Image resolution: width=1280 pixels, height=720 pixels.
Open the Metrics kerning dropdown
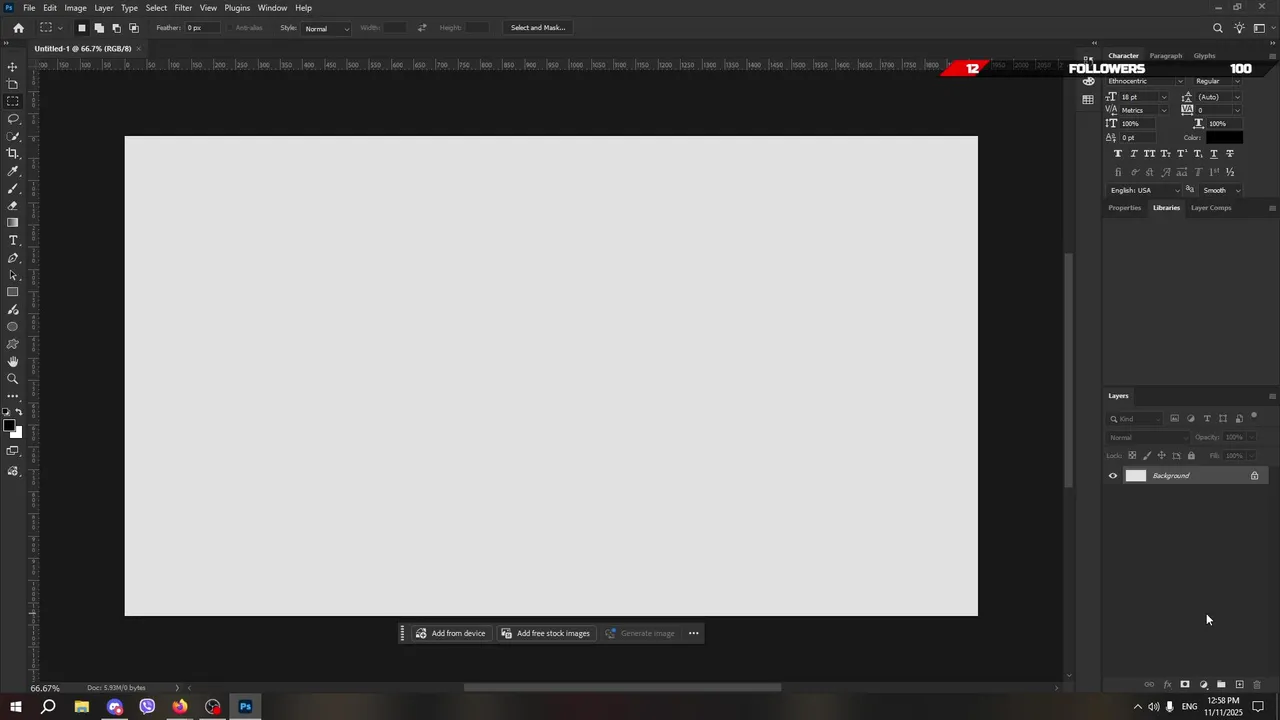tap(1163, 110)
